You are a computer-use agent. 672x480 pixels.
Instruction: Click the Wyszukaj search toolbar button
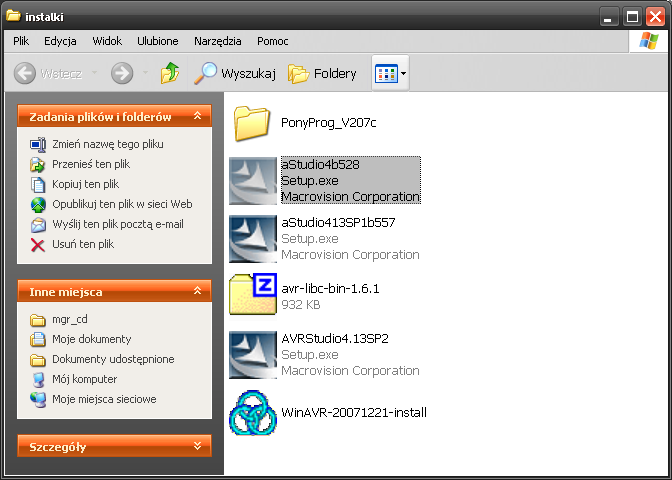(x=235, y=73)
